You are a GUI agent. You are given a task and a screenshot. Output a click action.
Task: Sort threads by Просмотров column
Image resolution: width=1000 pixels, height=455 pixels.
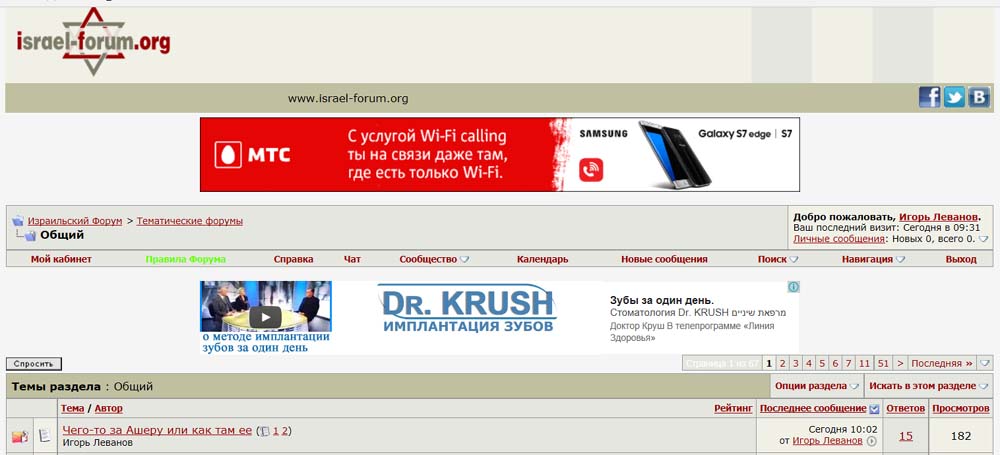point(961,408)
